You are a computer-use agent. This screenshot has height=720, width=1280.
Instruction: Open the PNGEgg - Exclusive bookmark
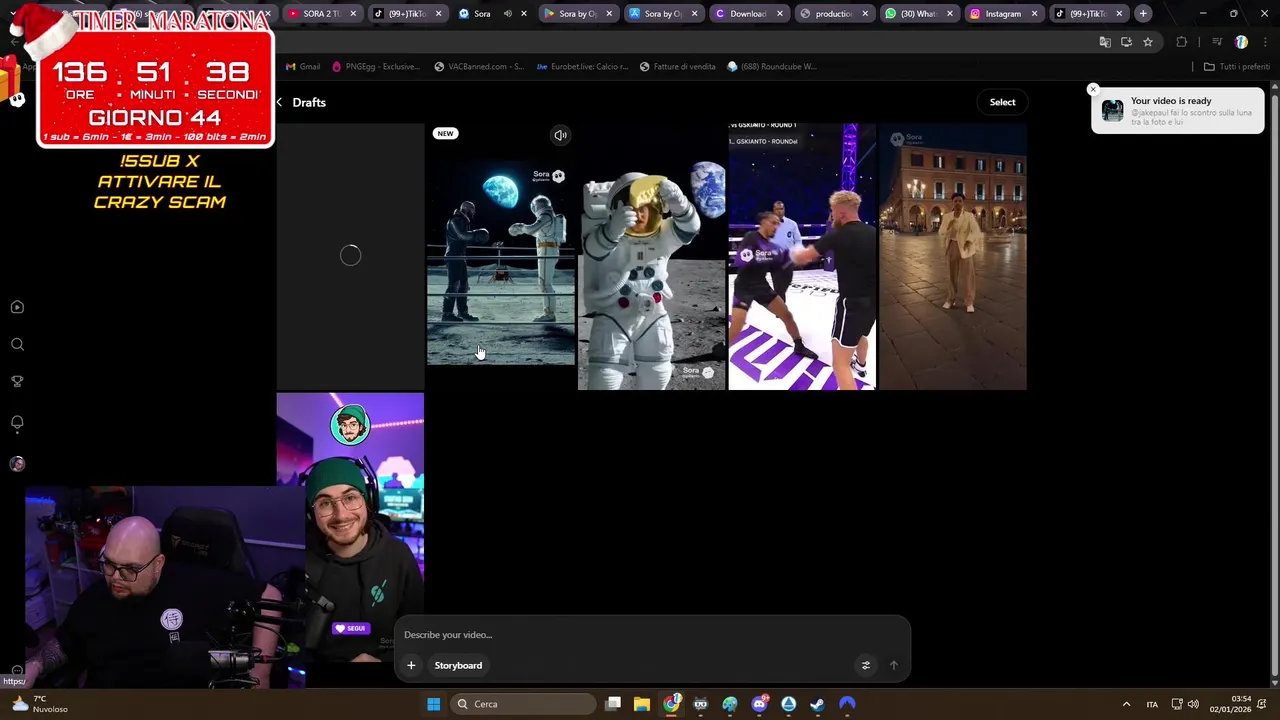(x=375, y=67)
